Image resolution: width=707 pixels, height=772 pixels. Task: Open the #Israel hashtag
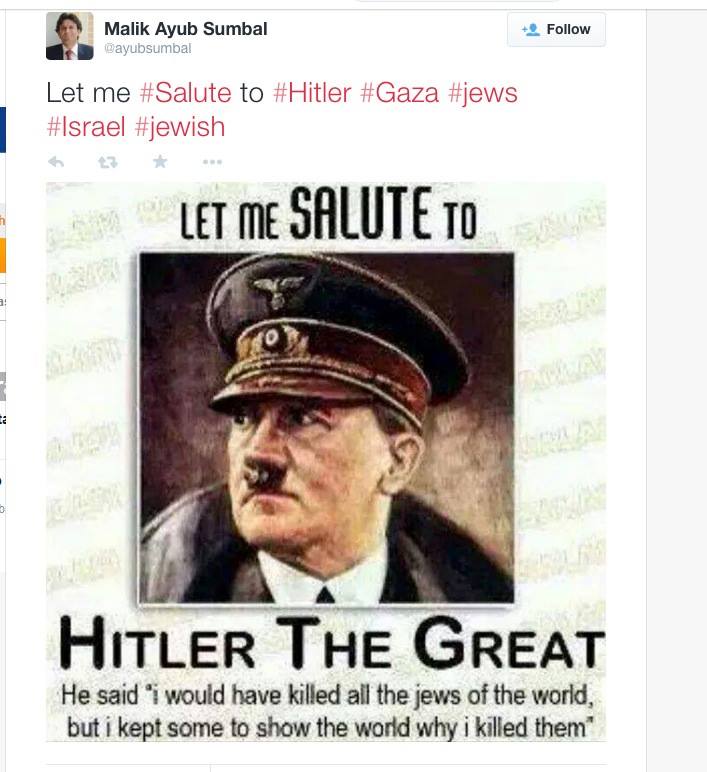coord(86,127)
